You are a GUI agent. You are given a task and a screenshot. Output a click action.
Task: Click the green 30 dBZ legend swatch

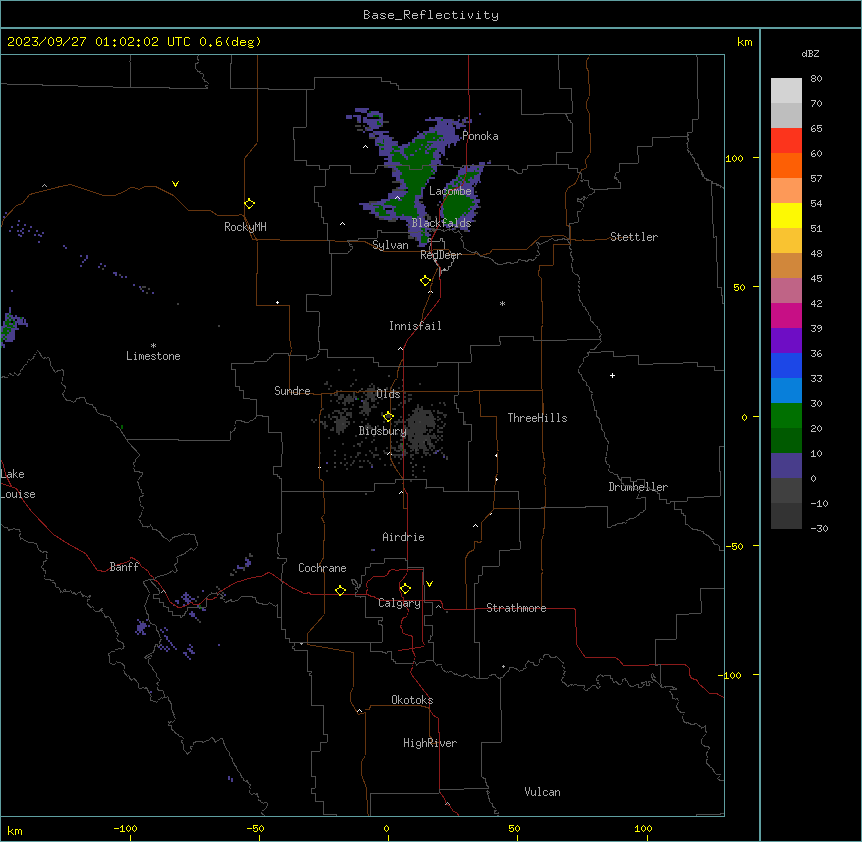click(x=786, y=416)
